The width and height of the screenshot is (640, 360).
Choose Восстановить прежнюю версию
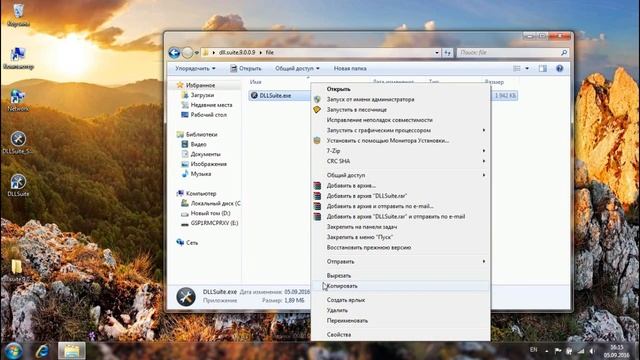pyautogui.click(x=400, y=247)
